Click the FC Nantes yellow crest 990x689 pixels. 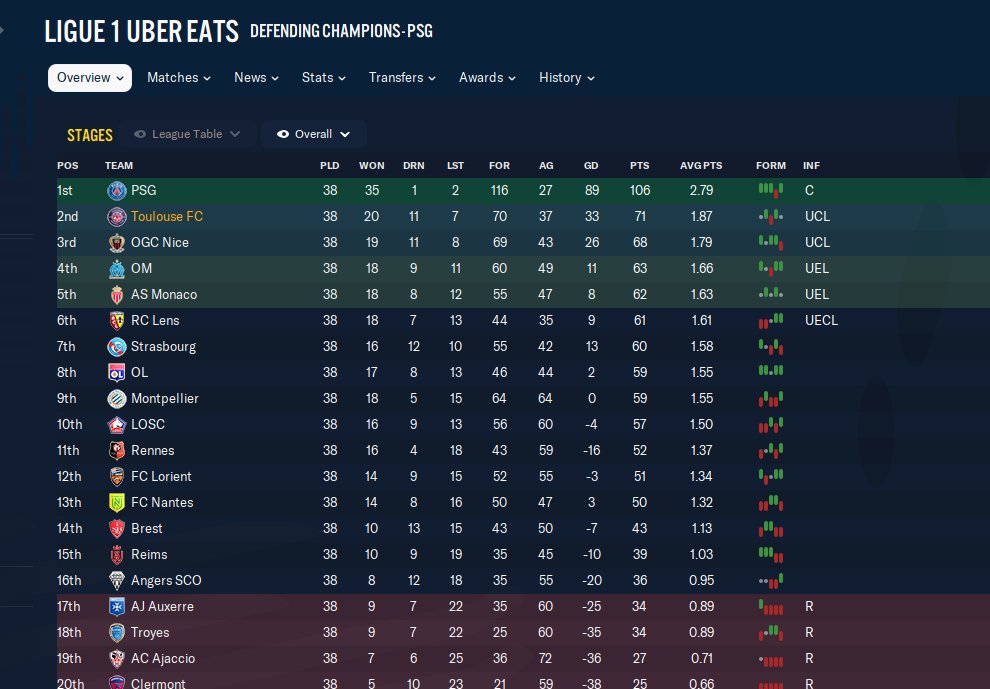pyautogui.click(x=117, y=502)
